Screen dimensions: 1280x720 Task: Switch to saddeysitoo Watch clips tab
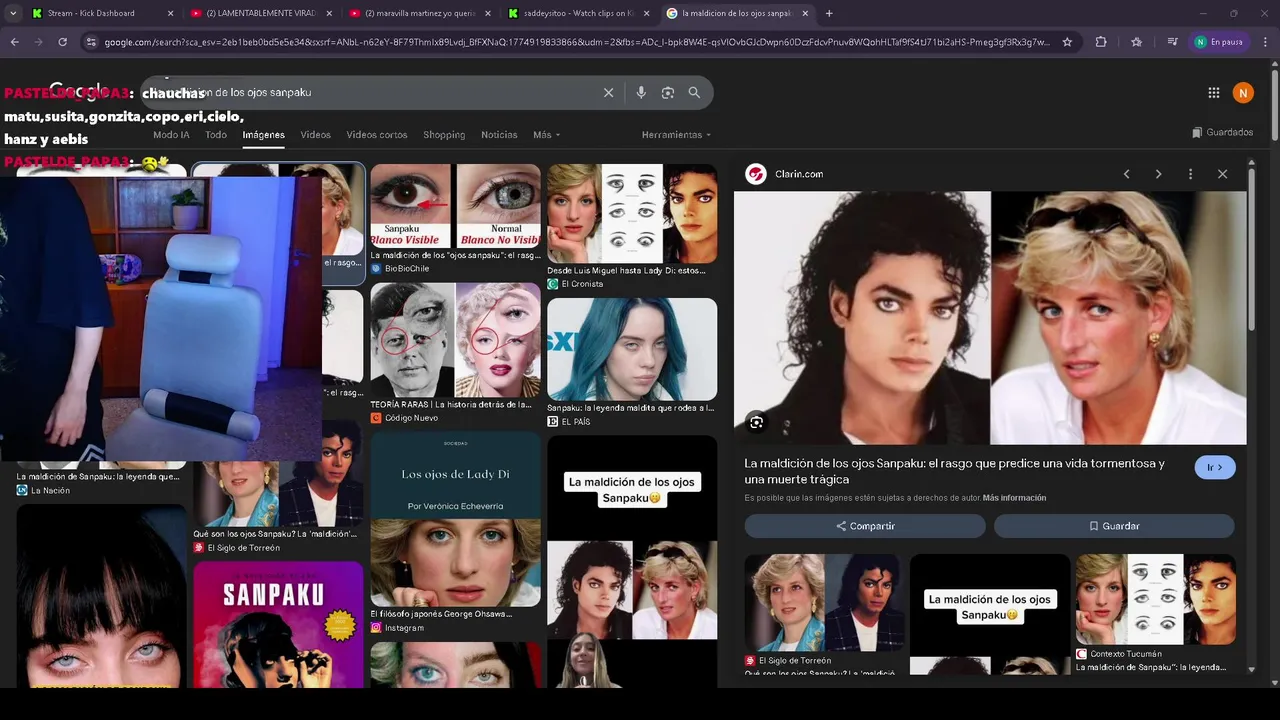[x=578, y=13]
